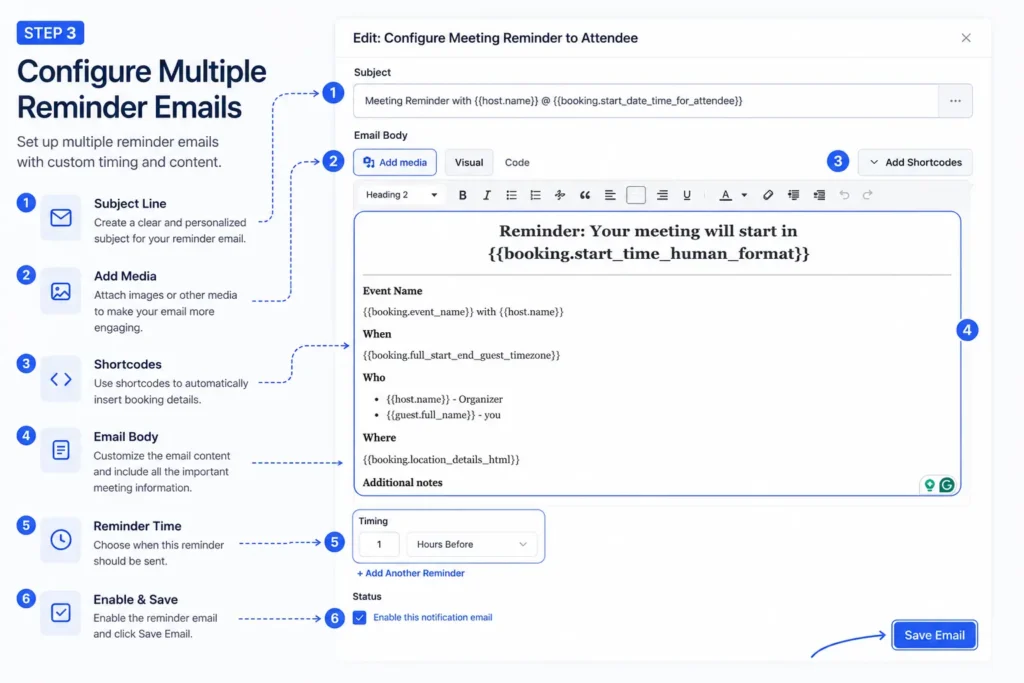
Task: Click the {{booking.full_start_end_guest_timezone}} text
Action: 462,355
